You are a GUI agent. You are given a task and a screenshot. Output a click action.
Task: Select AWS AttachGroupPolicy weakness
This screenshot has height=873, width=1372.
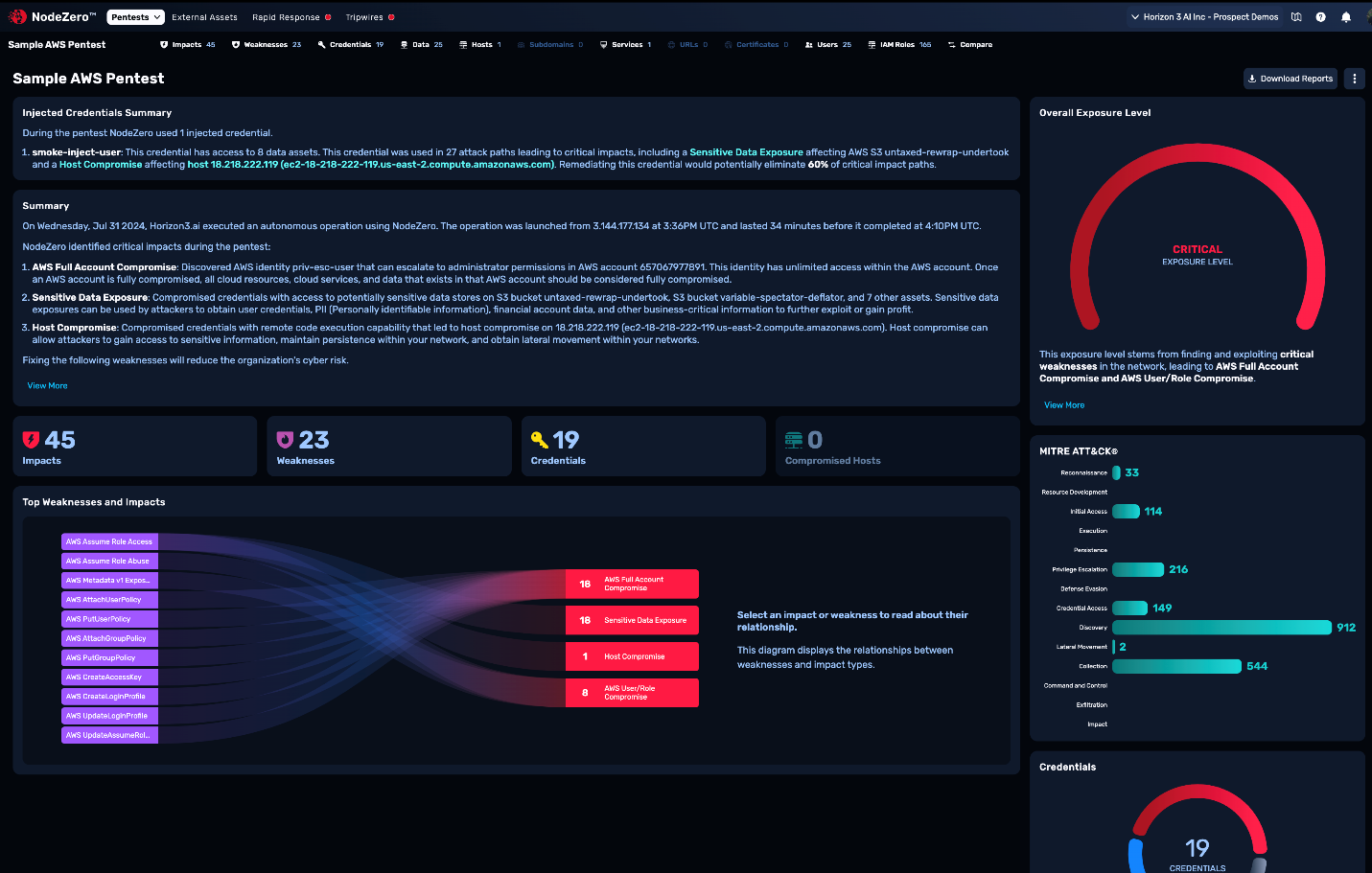coord(109,638)
